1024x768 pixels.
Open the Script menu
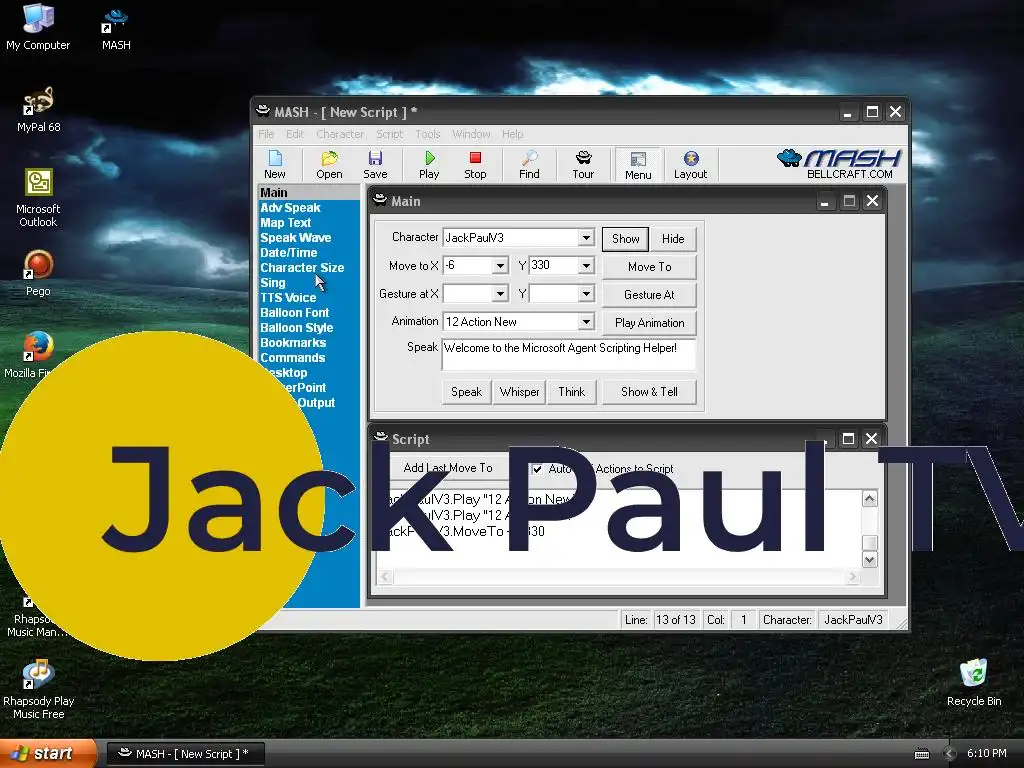tap(389, 134)
